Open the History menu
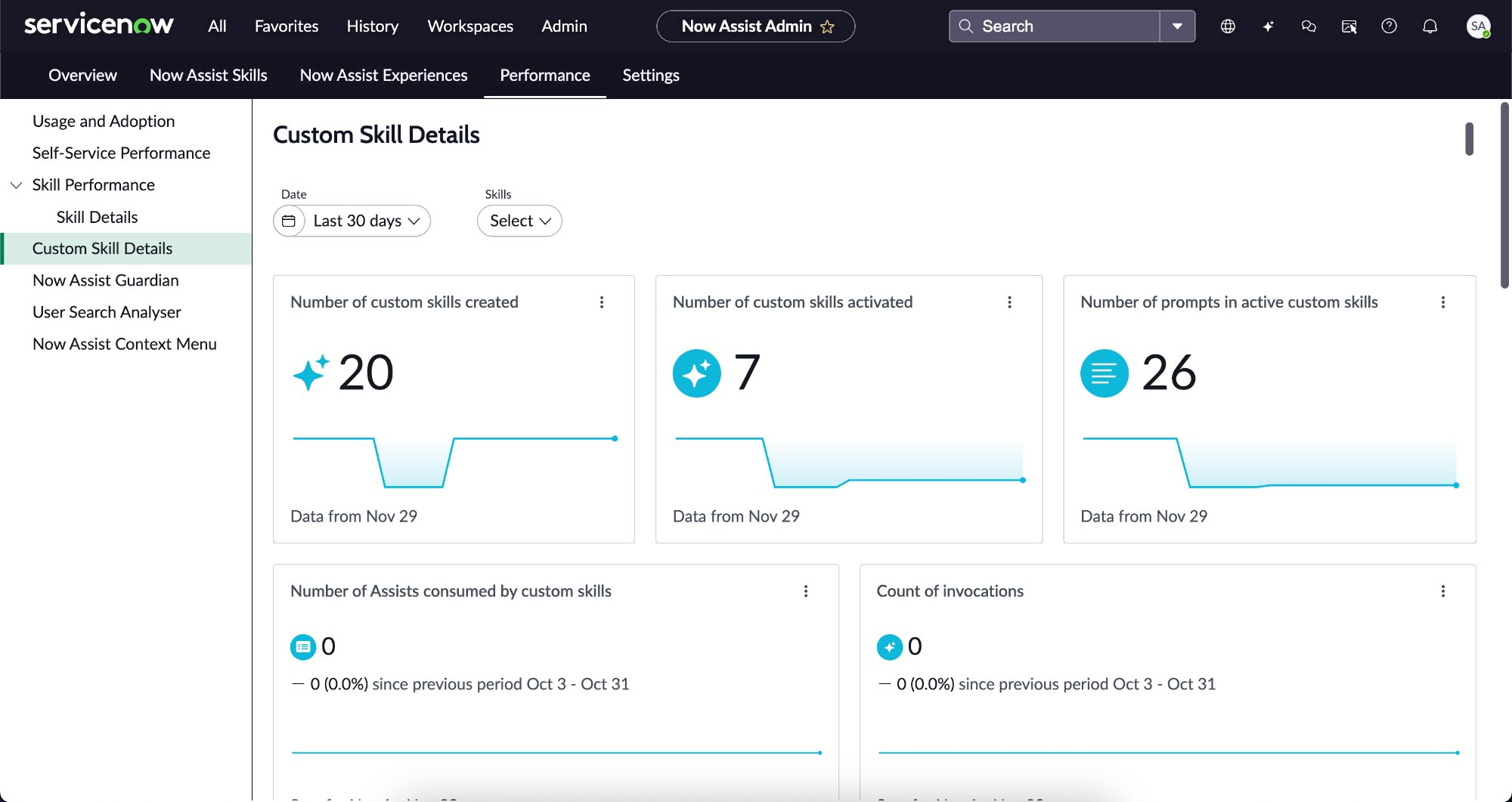Screen dimensions: 1512x802 pos(373,26)
